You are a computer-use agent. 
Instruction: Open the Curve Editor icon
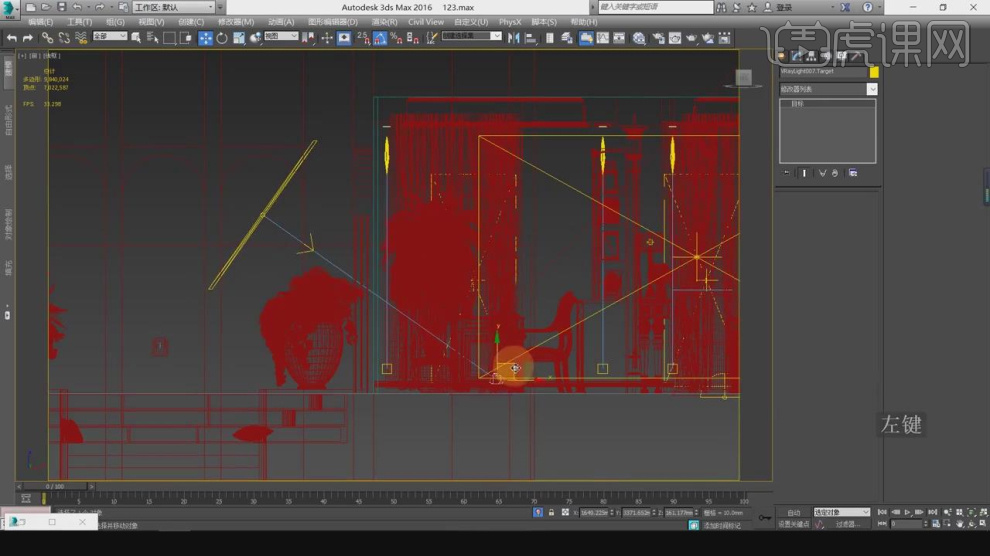pos(603,38)
